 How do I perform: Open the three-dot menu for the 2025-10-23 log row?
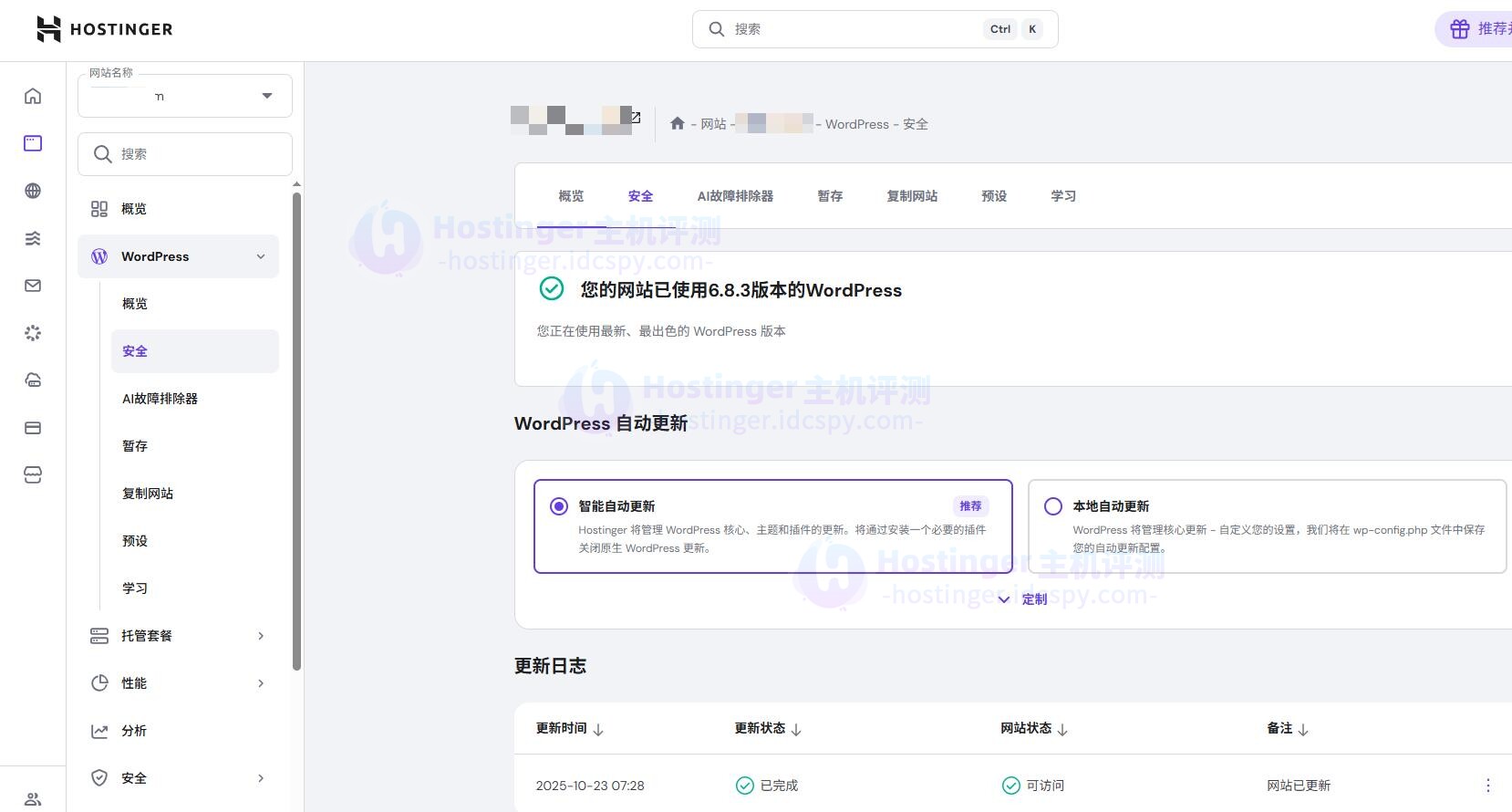1488,786
